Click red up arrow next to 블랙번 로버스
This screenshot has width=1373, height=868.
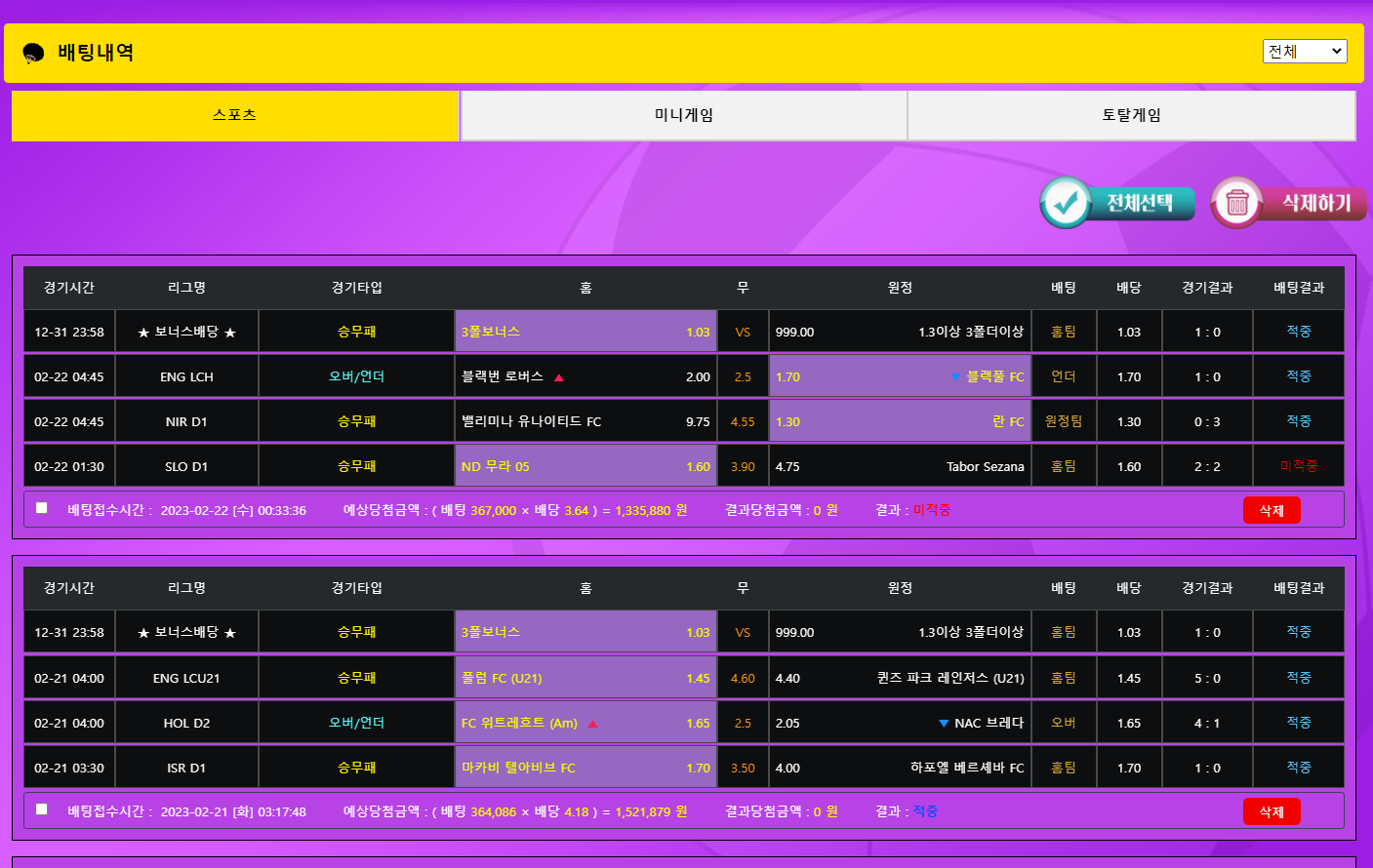point(559,377)
